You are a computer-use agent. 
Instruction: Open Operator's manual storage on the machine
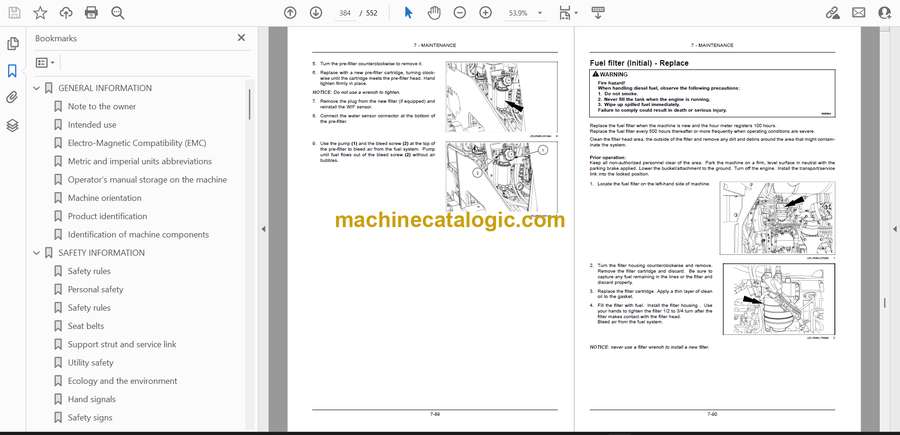pyautogui.click(x=147, y=180)
